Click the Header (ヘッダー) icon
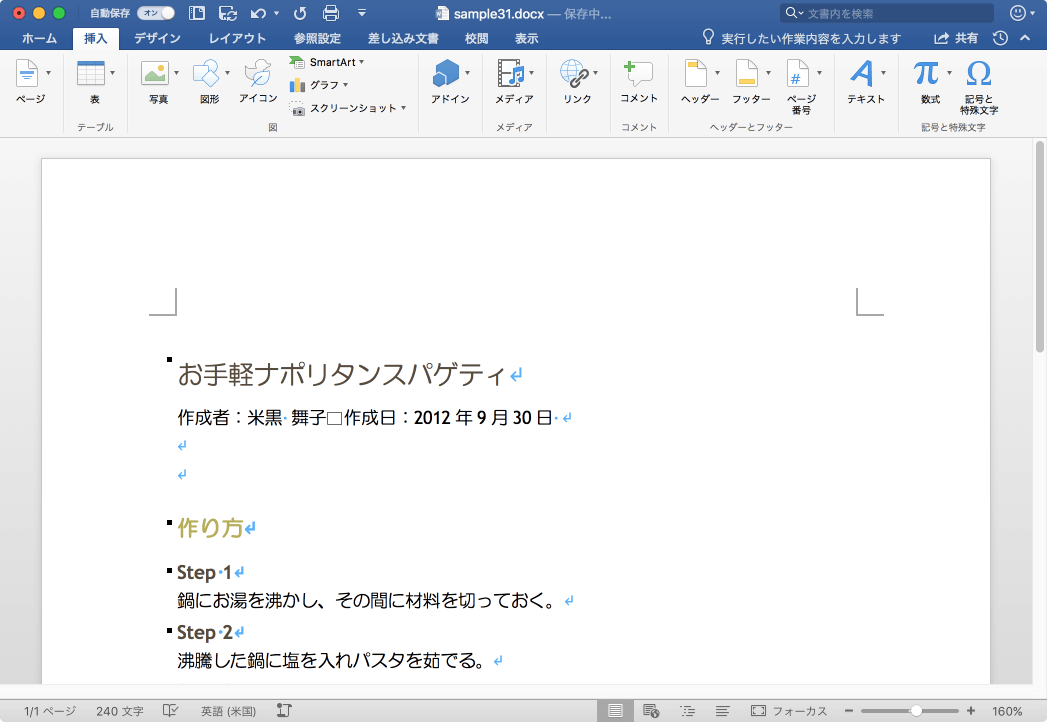 tap(696, 73)
